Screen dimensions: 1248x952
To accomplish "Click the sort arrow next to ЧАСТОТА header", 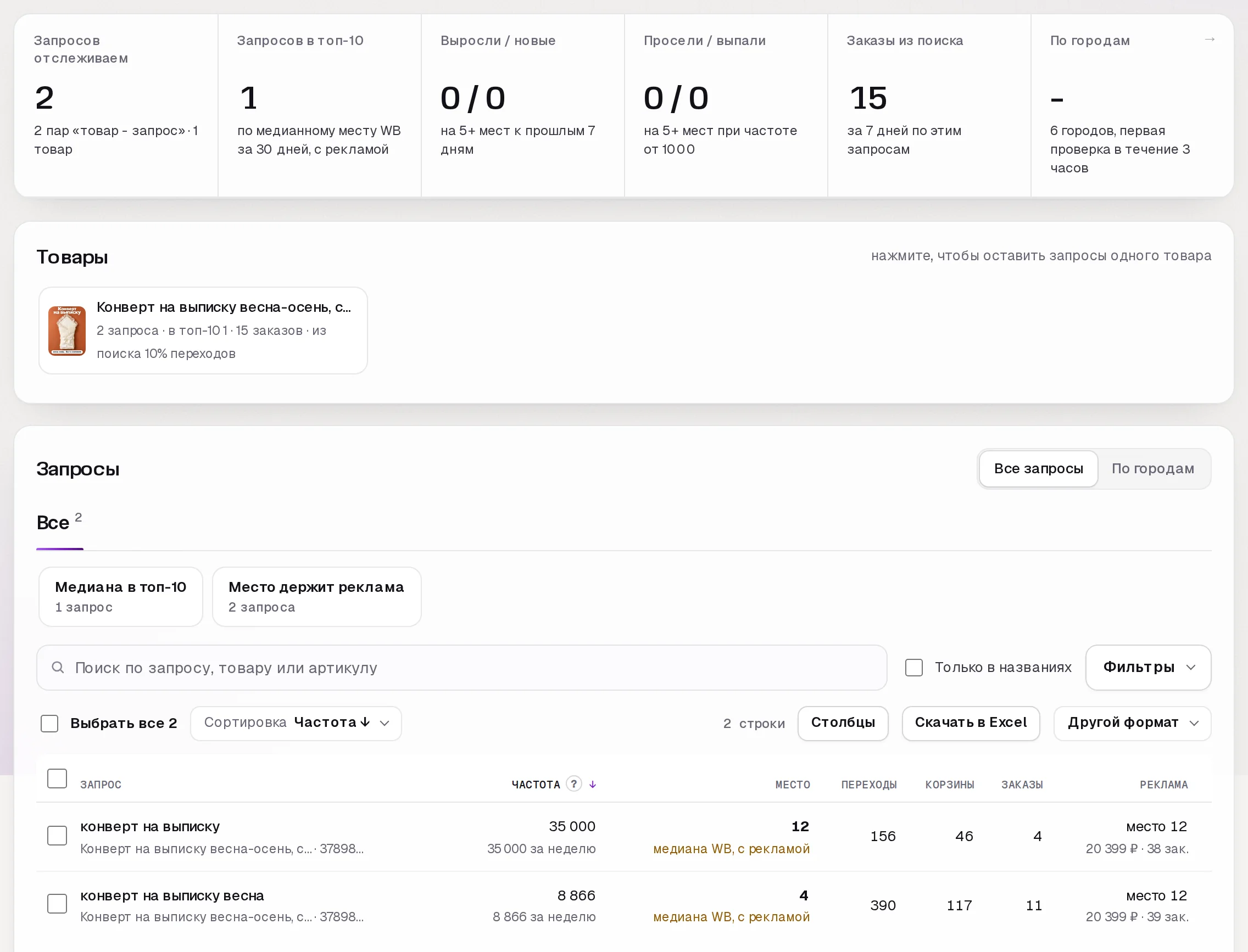I will (593, 784).
